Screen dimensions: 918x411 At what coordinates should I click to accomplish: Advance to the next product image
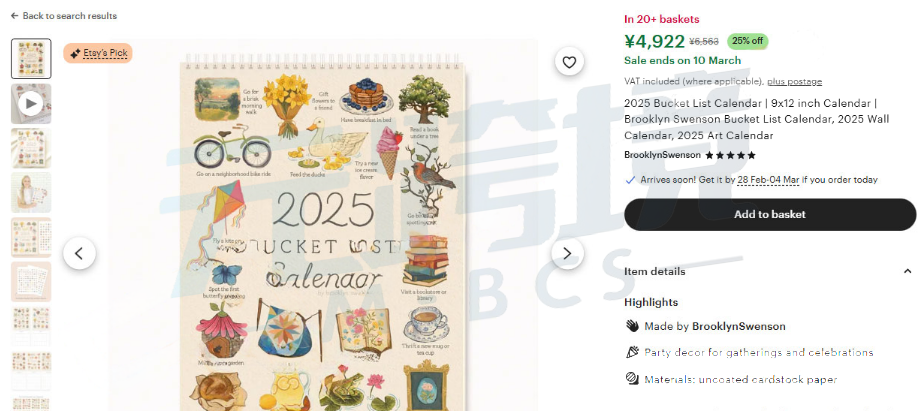pyautogui.click(x=567, y=254)
